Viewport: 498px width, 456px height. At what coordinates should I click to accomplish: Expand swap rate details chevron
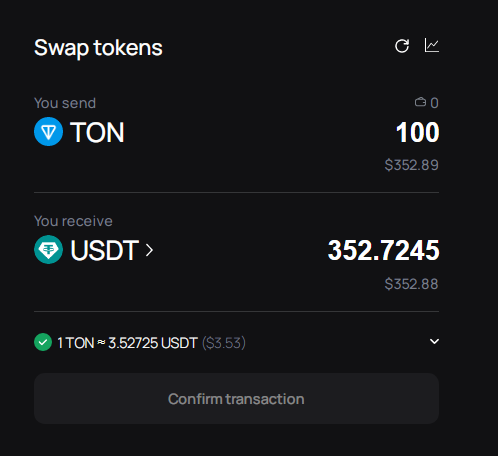[x=434, y=341]
